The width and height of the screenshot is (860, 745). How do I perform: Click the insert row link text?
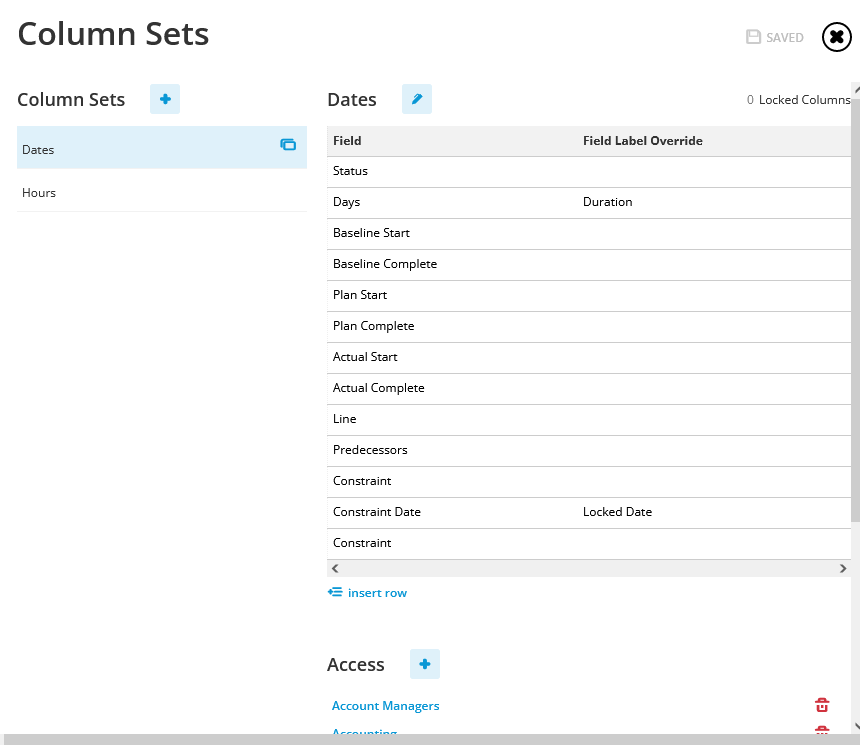(377, 592)
